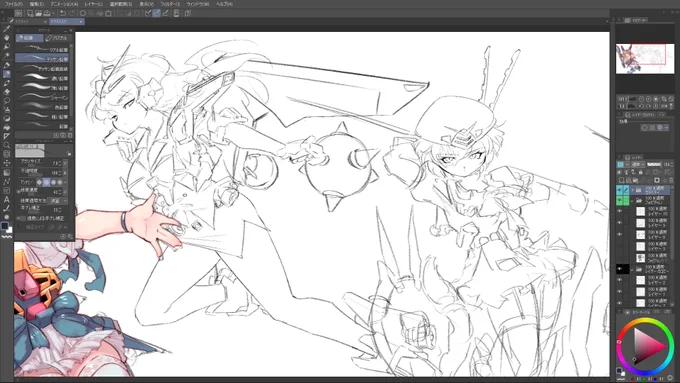Collapse the green-marked second layer folder
The width and height of the screenshot is (680, 383).
(633, 201)
